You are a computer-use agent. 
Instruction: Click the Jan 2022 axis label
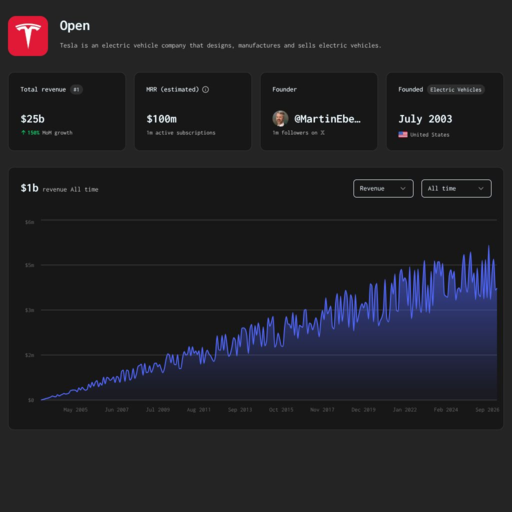(x=405, y=410)
